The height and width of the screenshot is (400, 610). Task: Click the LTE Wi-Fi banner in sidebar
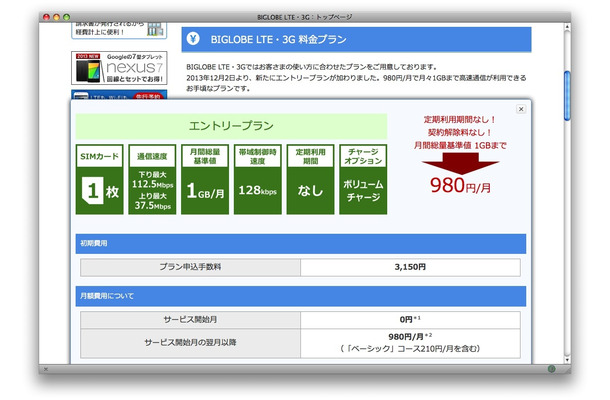(x=119, y=95)
